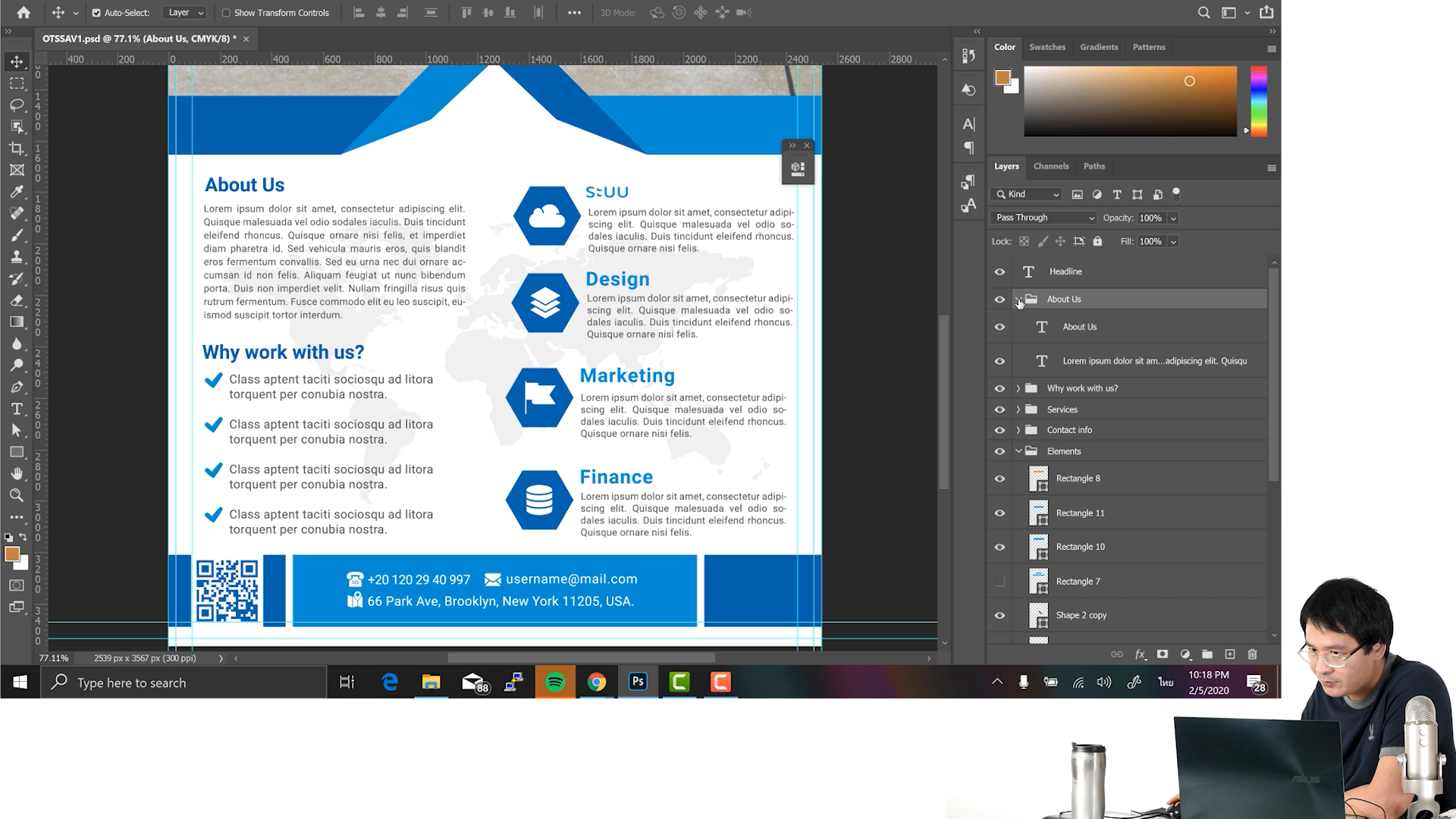Pick a color in the color field
The image size is (1456, 819).
[x=1130, y=102]
